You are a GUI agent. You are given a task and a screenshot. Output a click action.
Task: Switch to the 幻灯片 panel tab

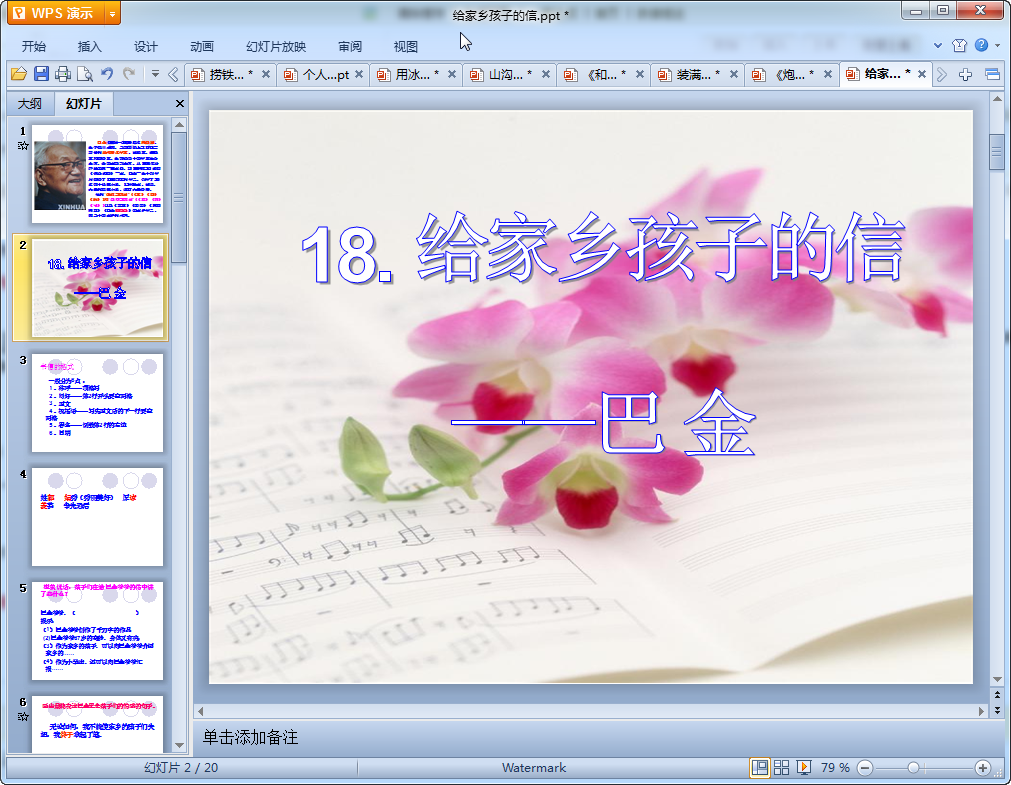[84, 103]
